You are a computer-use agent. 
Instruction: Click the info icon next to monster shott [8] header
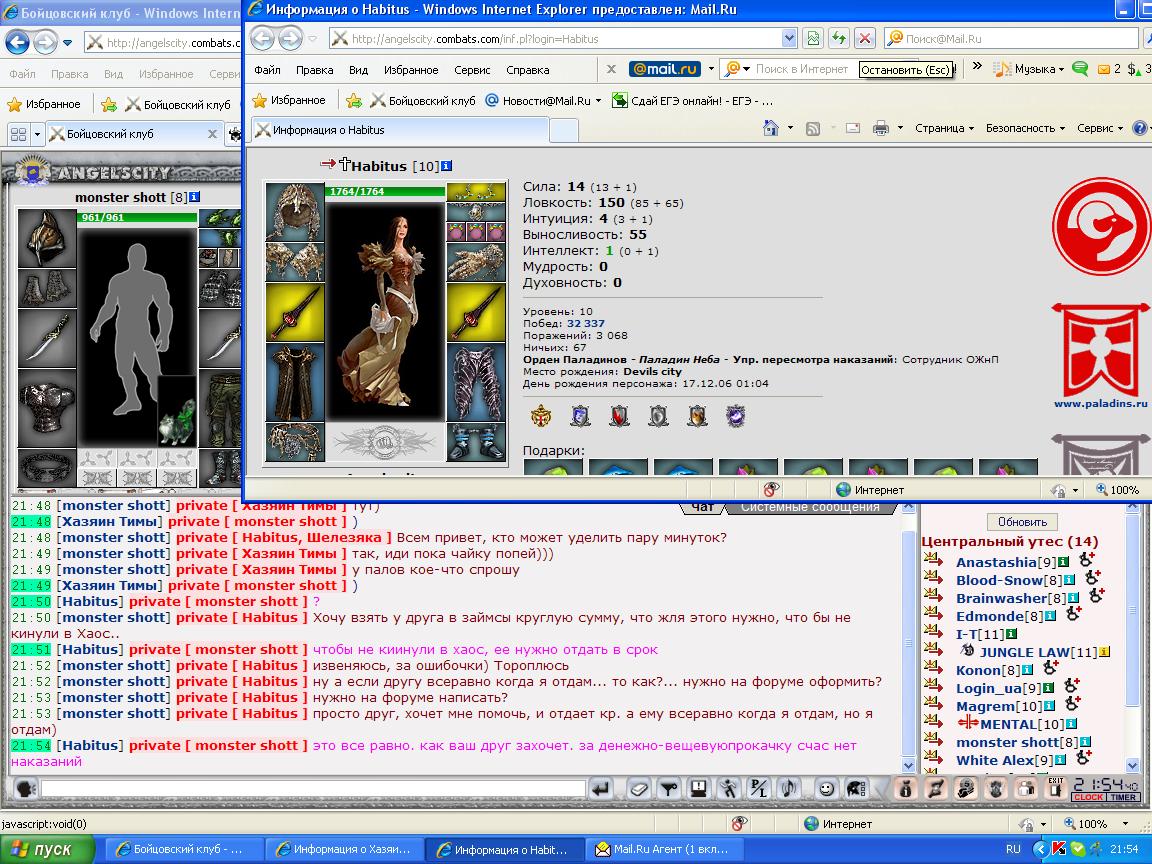(194, 197)
